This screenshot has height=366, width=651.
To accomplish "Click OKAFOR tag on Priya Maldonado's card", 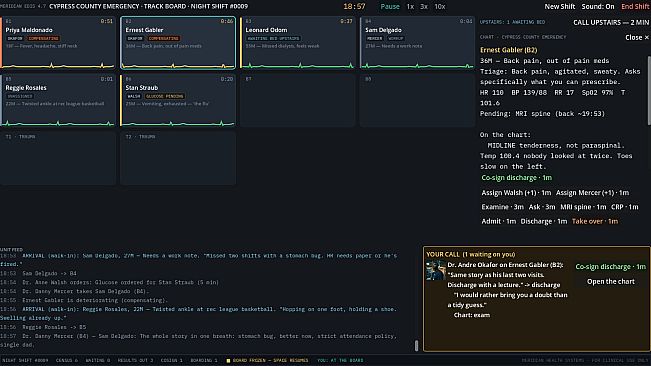I will point(15,39).
